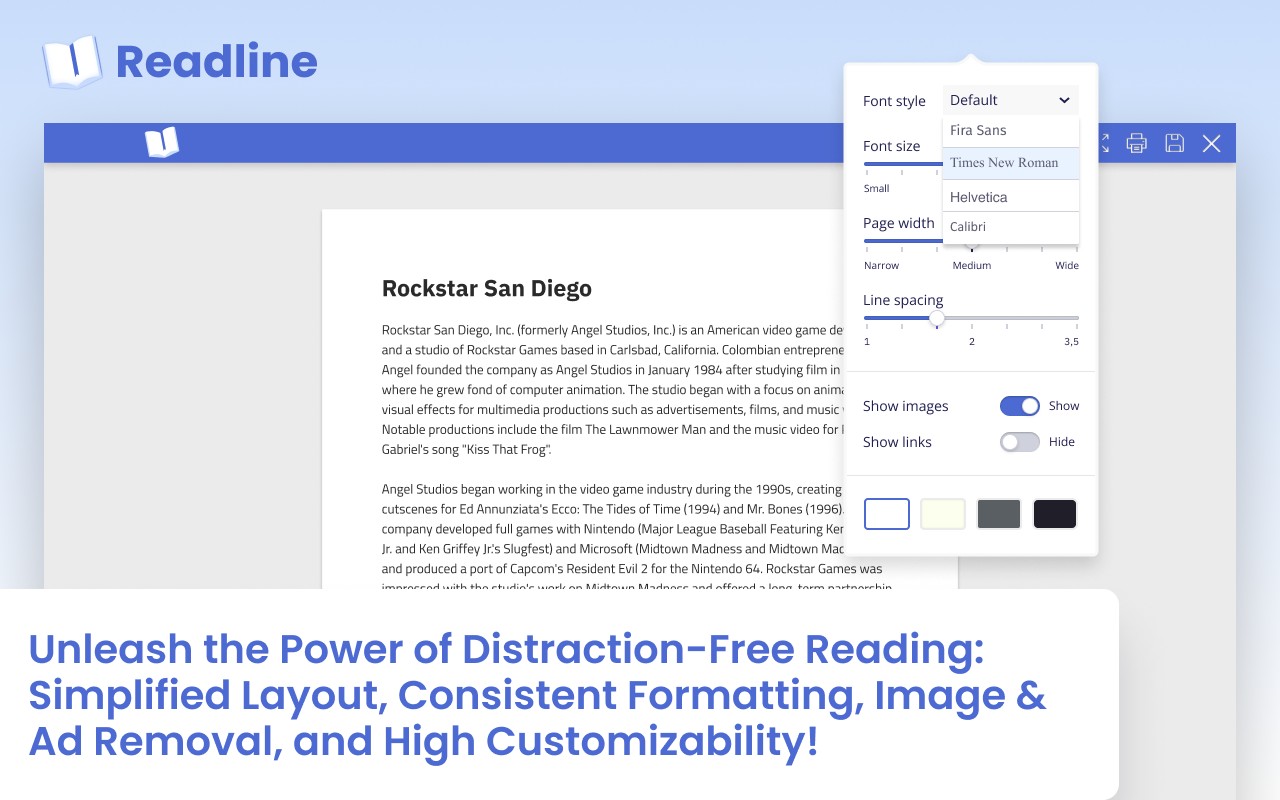
Task: Click the "Show" status text beside images toggle
Action: click(1064, 406)
